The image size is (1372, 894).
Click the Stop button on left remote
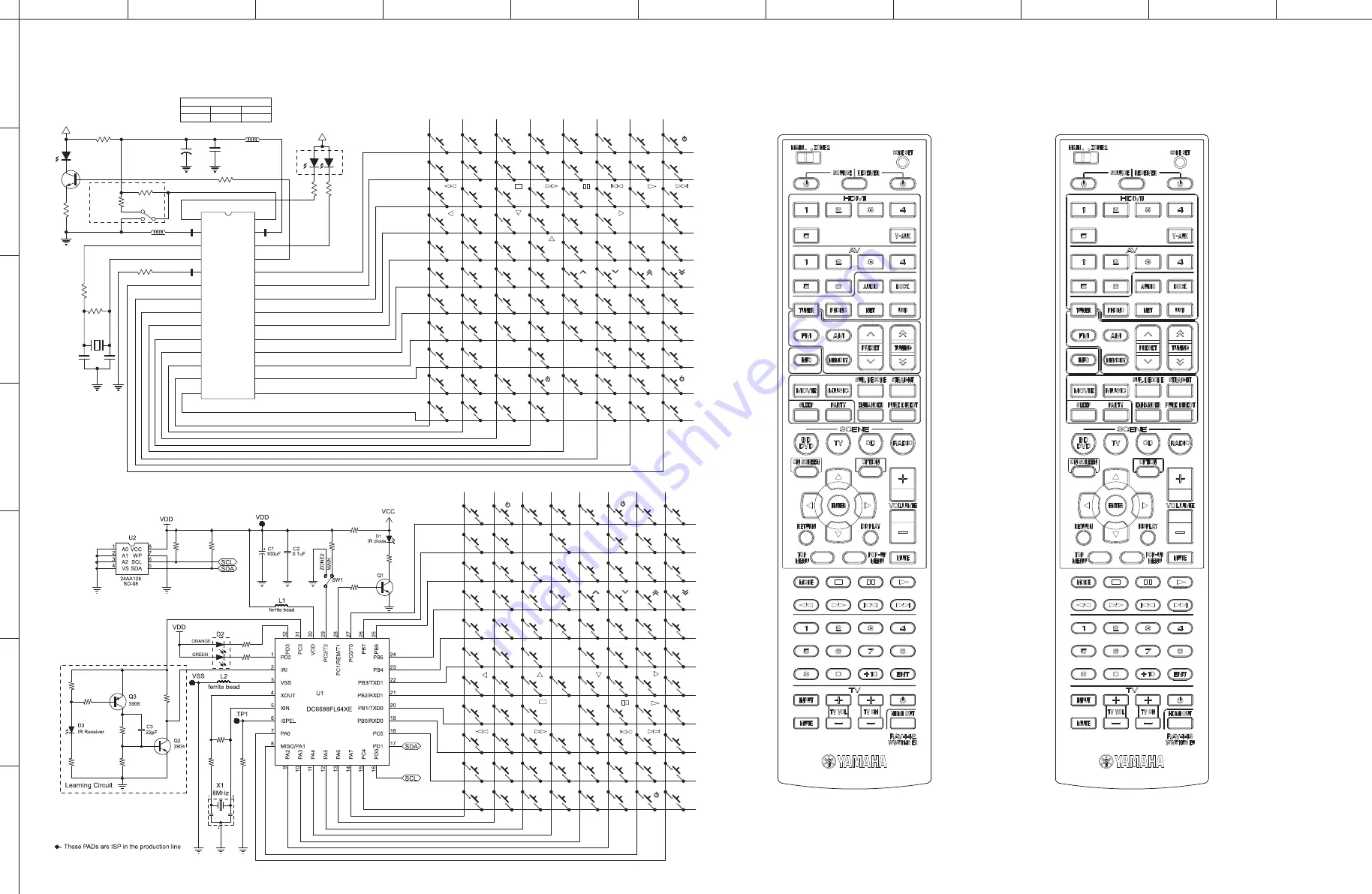pos(838,582)
